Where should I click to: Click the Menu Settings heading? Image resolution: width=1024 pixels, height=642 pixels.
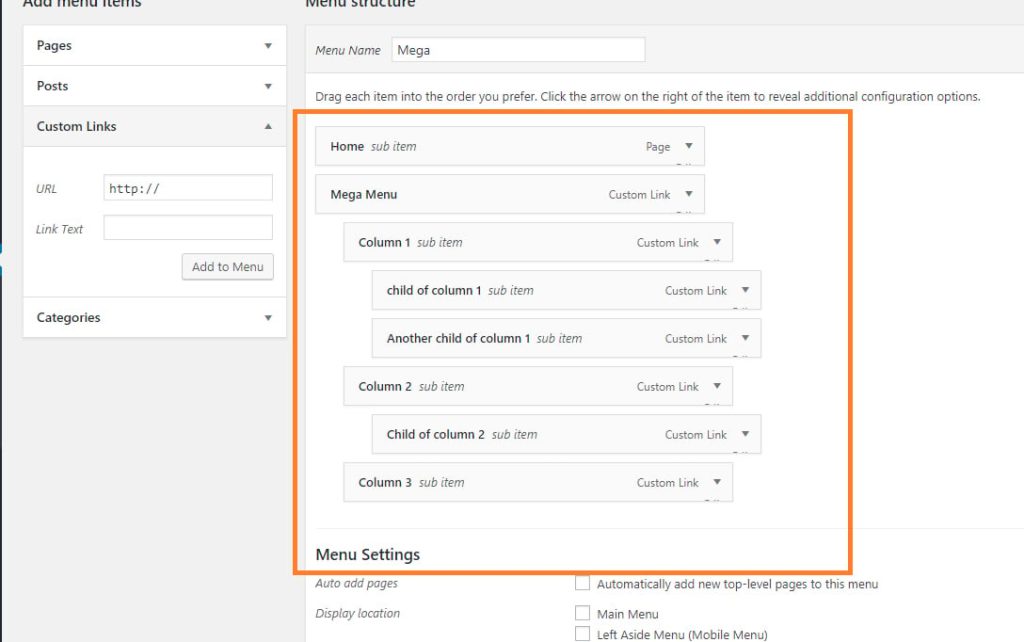click(368, 554)
